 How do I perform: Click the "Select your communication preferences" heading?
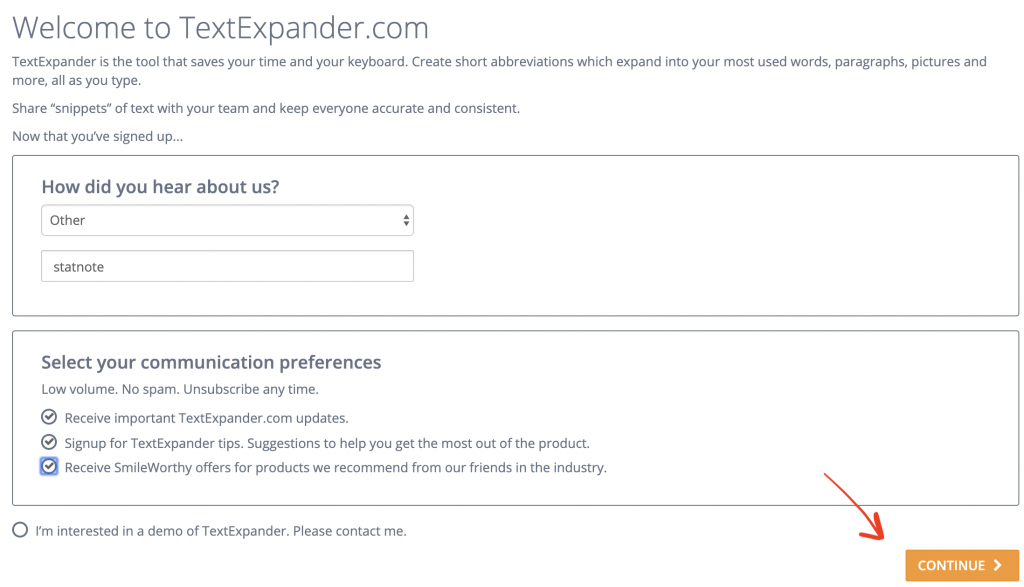pos(211,362)
